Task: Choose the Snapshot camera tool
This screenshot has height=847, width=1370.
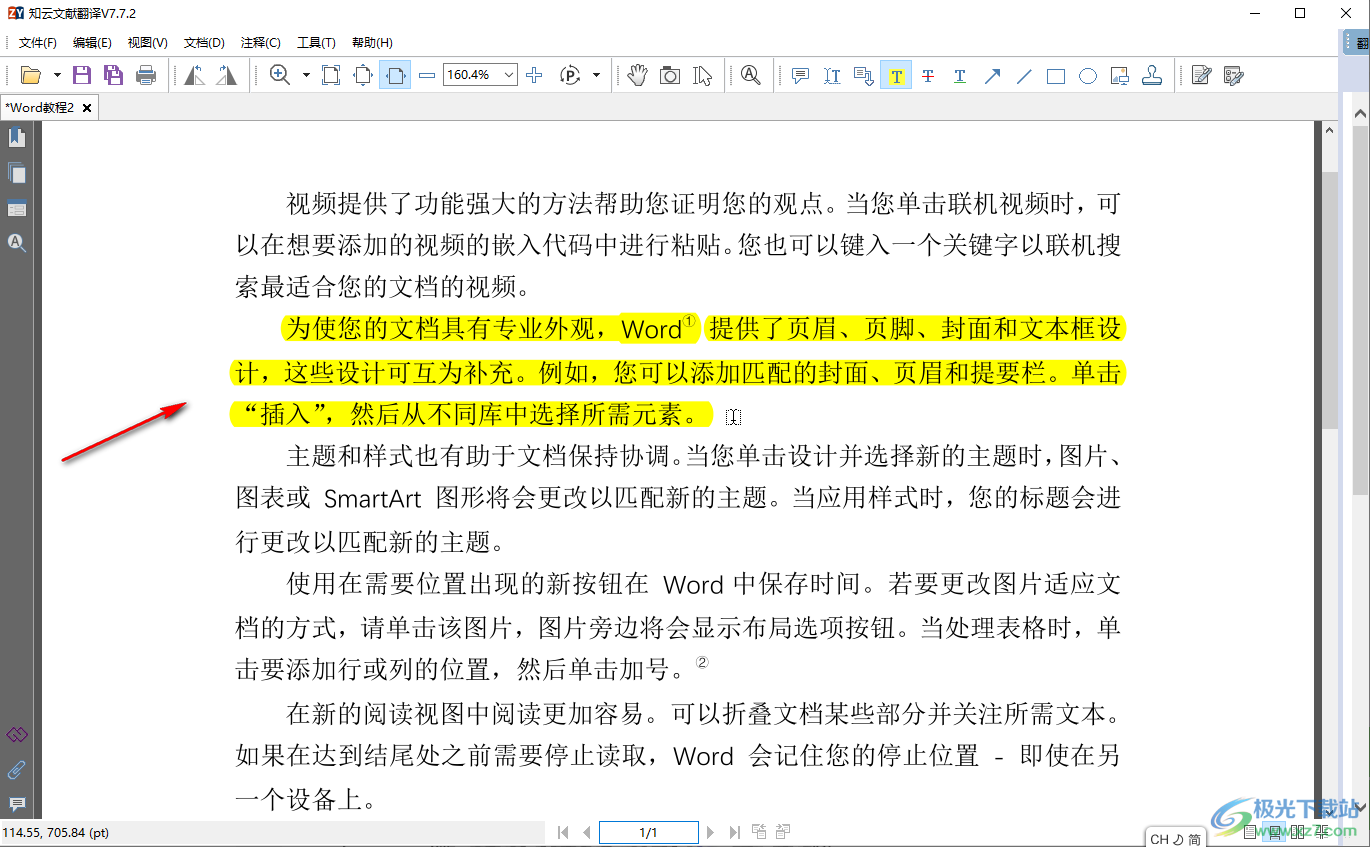Action: 670,75
